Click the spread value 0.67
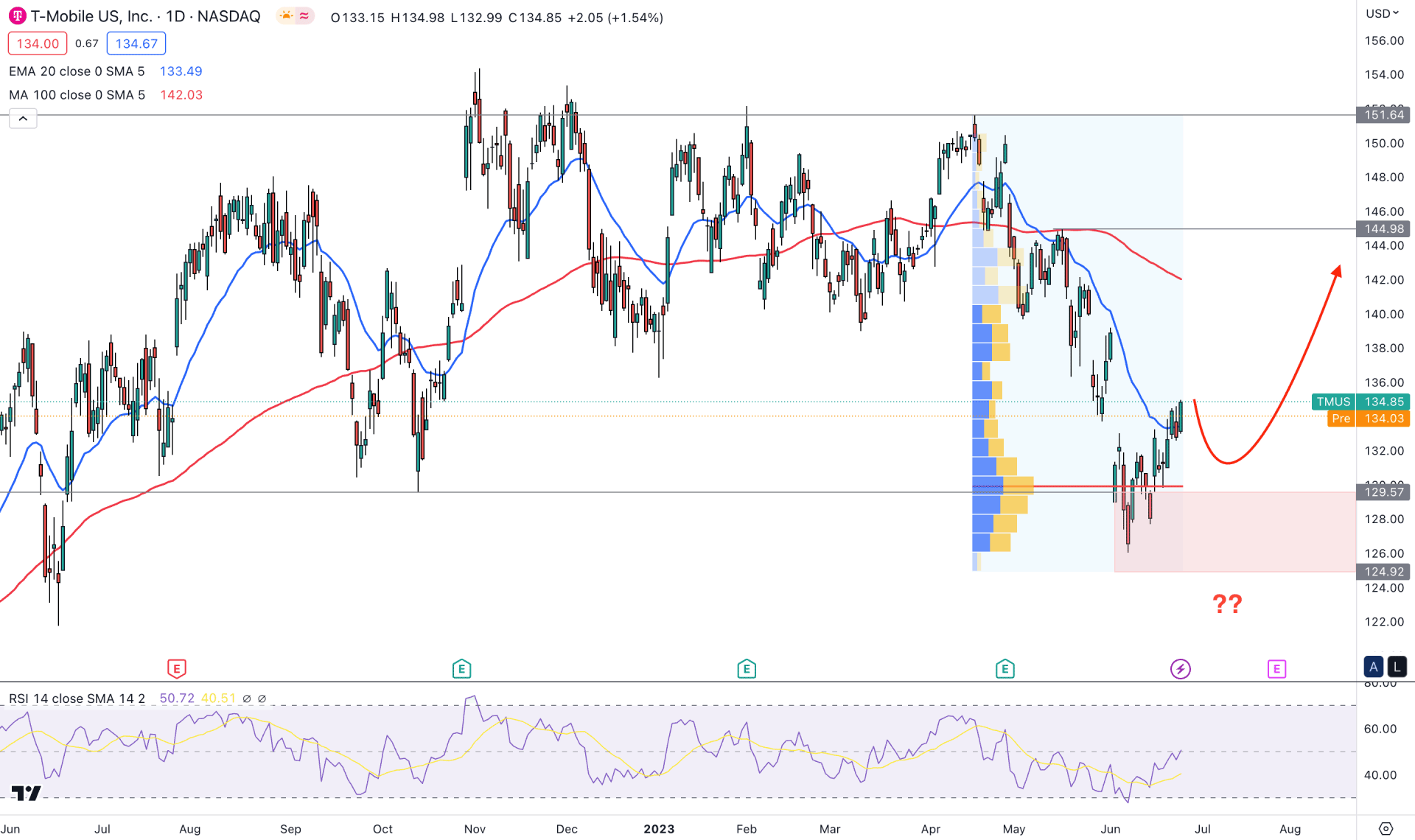This screenshot has height=840, width=1415. (x=87, y=43)
